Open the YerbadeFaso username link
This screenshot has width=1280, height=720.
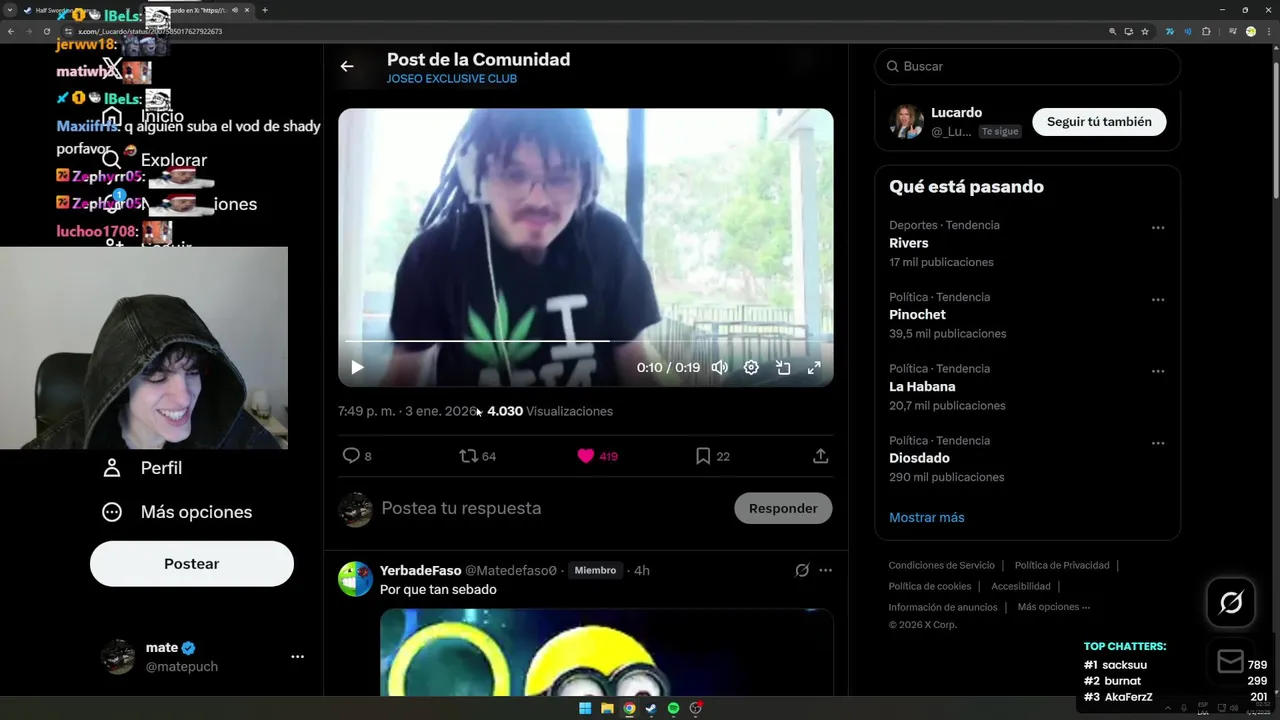tap(420, 570)
